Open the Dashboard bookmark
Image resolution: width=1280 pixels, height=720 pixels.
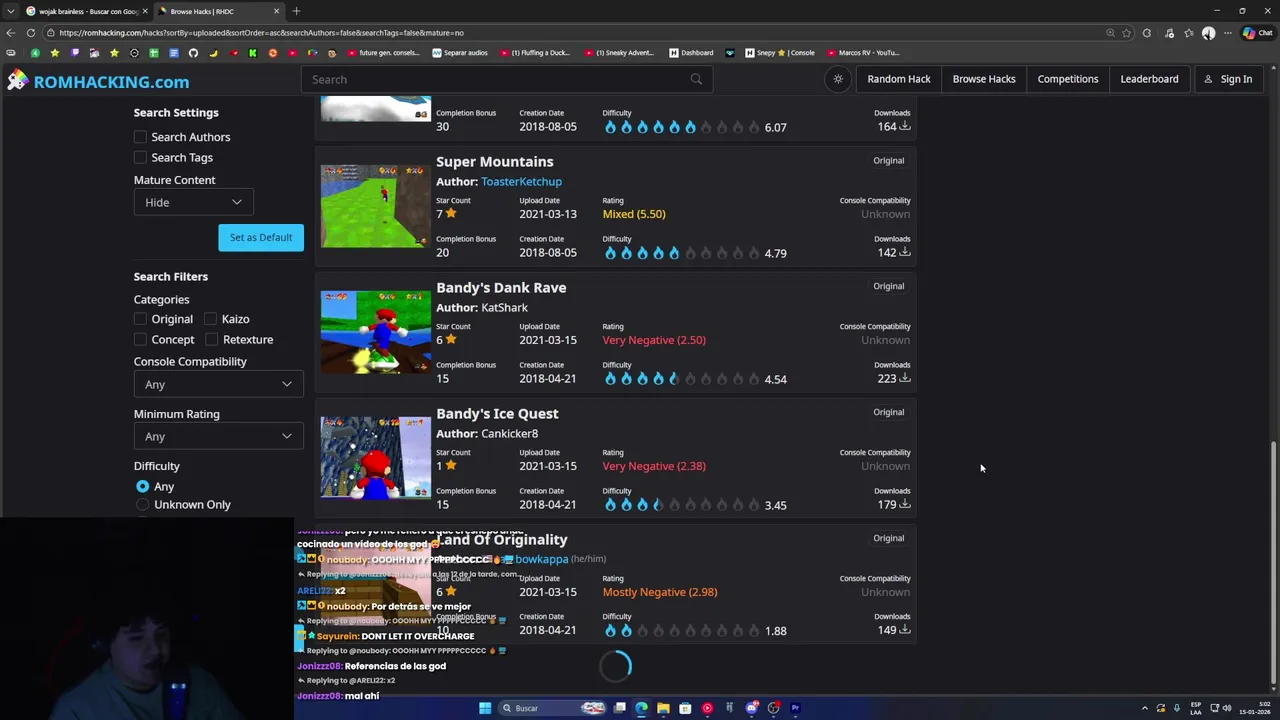pyautogui.click(x=691, y=53)
